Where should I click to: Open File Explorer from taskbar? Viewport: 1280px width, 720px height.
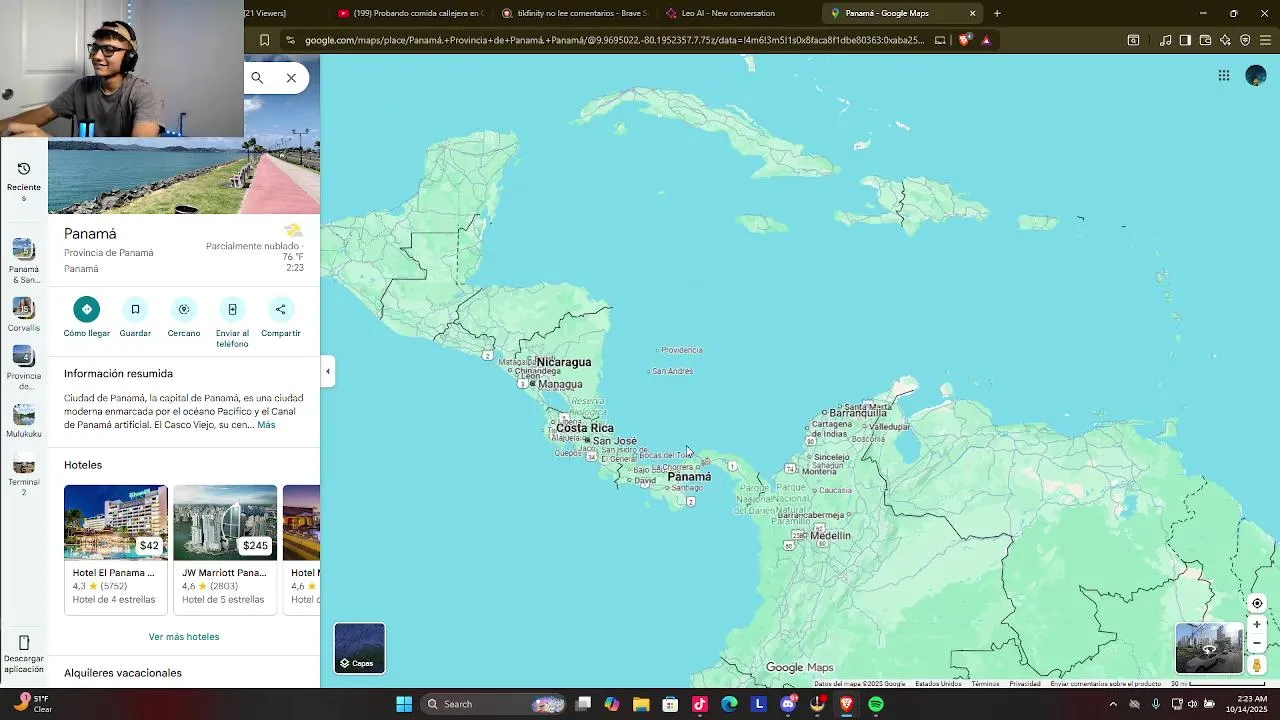(641, 704)
